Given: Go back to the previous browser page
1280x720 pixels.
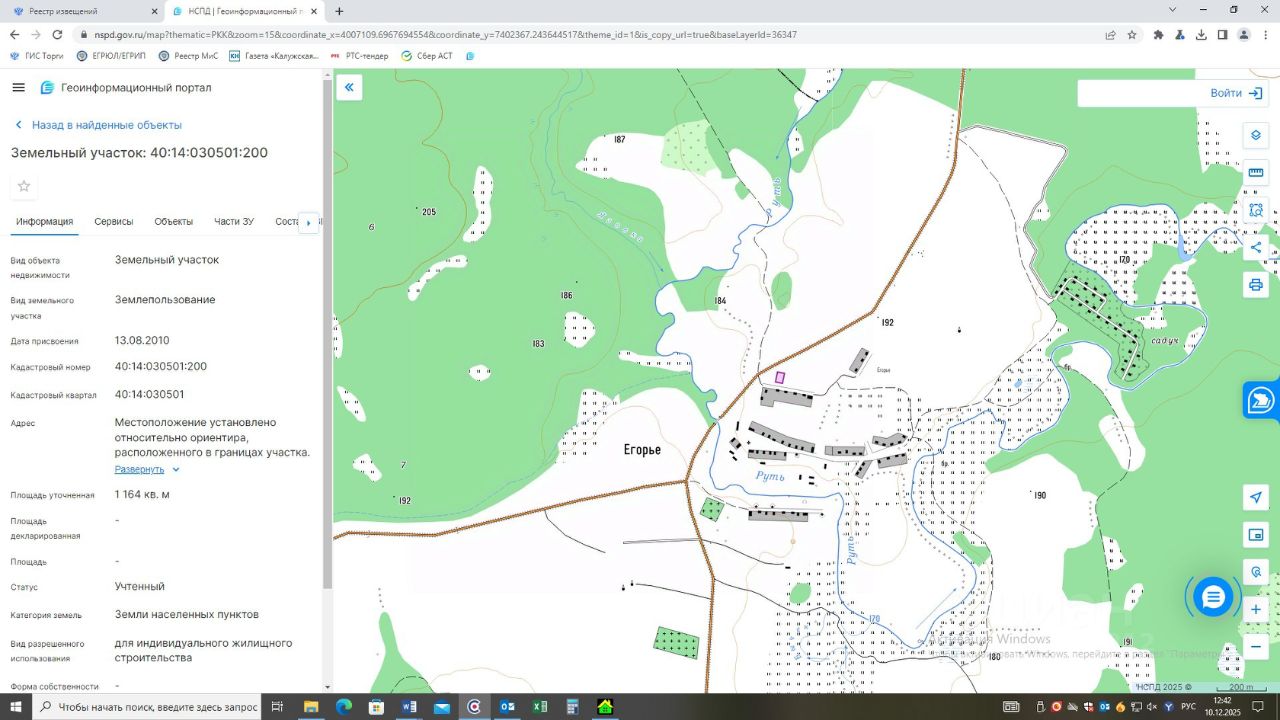Looking at the screenshot, I should tap(14, 34).
